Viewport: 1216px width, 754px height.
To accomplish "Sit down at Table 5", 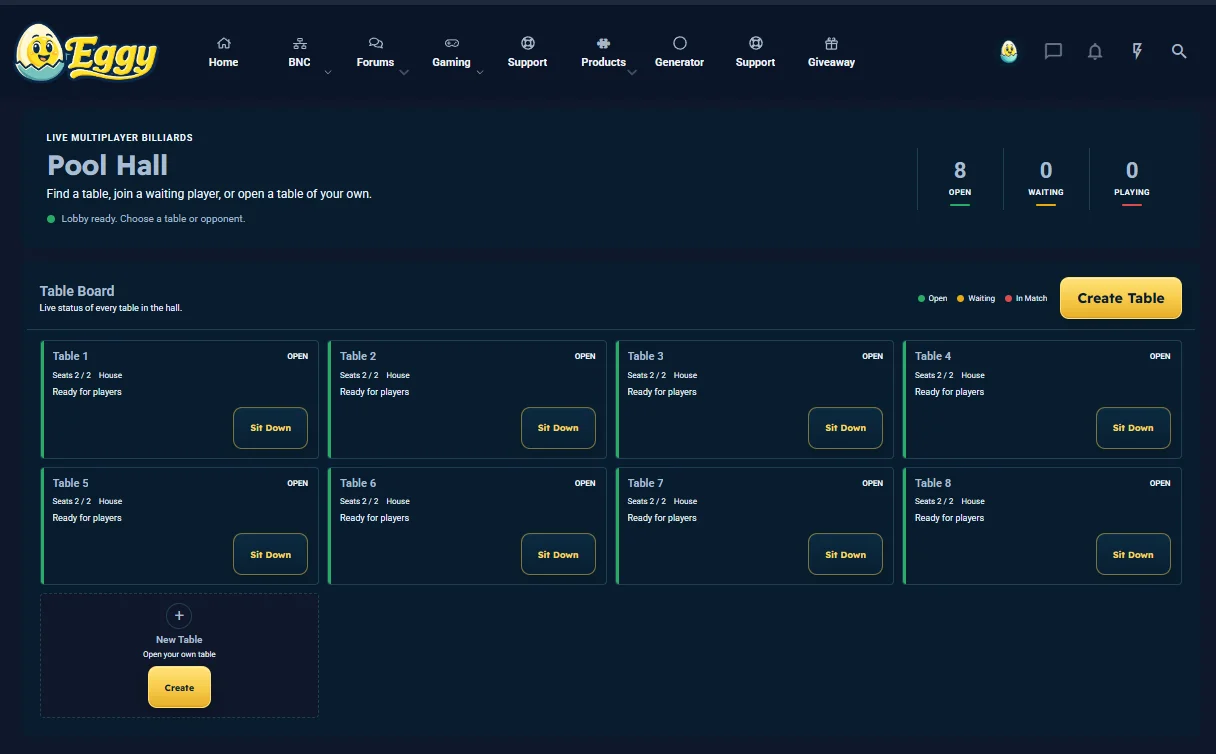I will 271,555.
